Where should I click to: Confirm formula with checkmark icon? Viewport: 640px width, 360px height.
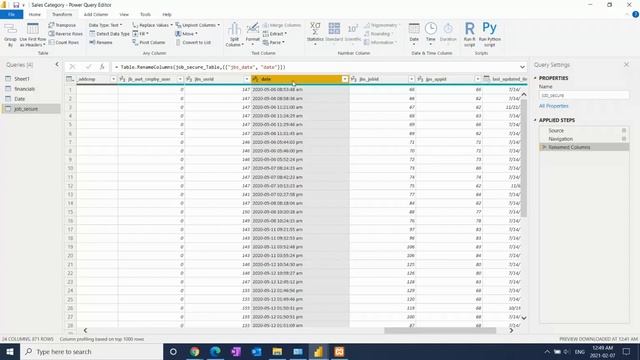pos(88,67)
